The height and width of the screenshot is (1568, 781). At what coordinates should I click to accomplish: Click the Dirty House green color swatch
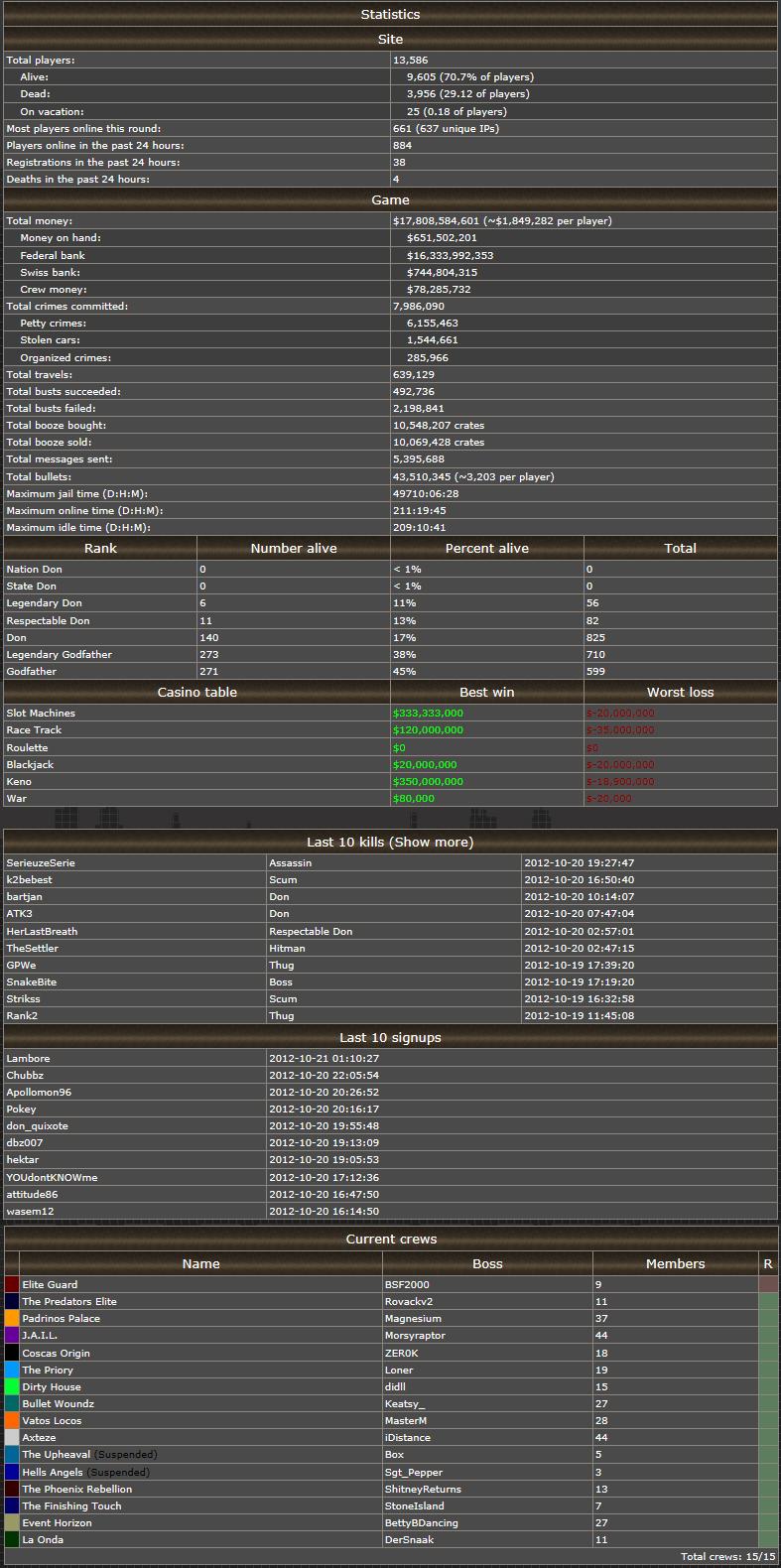point(12,1386)
